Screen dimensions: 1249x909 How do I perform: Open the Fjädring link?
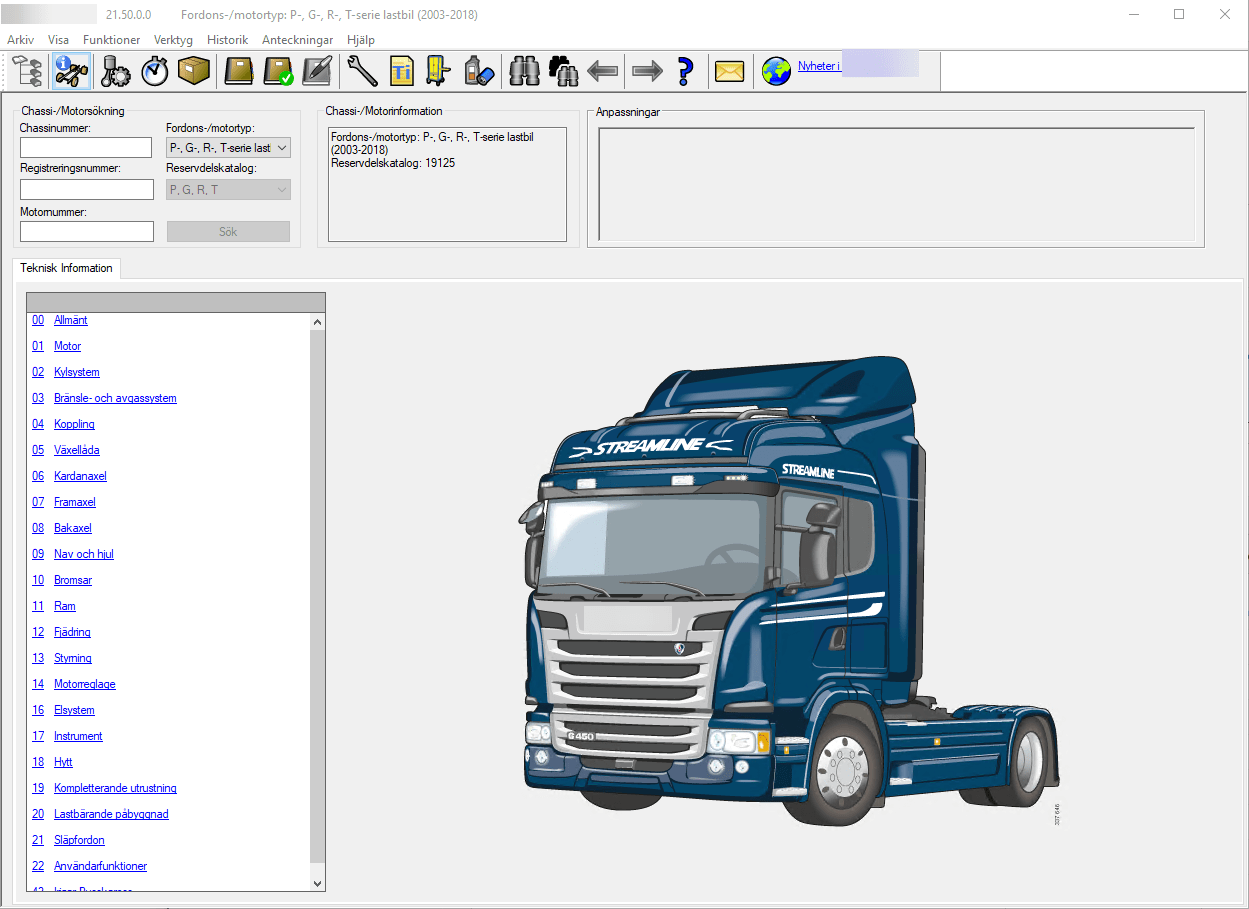click(x=73, y=632)
